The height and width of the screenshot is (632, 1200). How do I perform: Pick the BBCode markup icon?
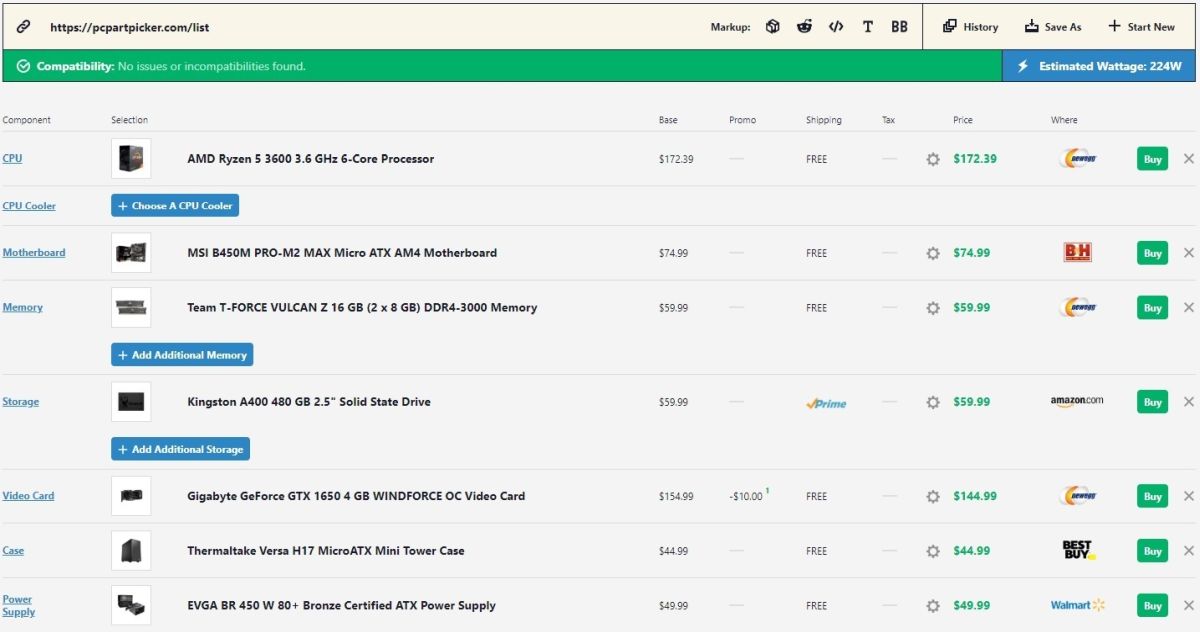click(x=899, y=27)
